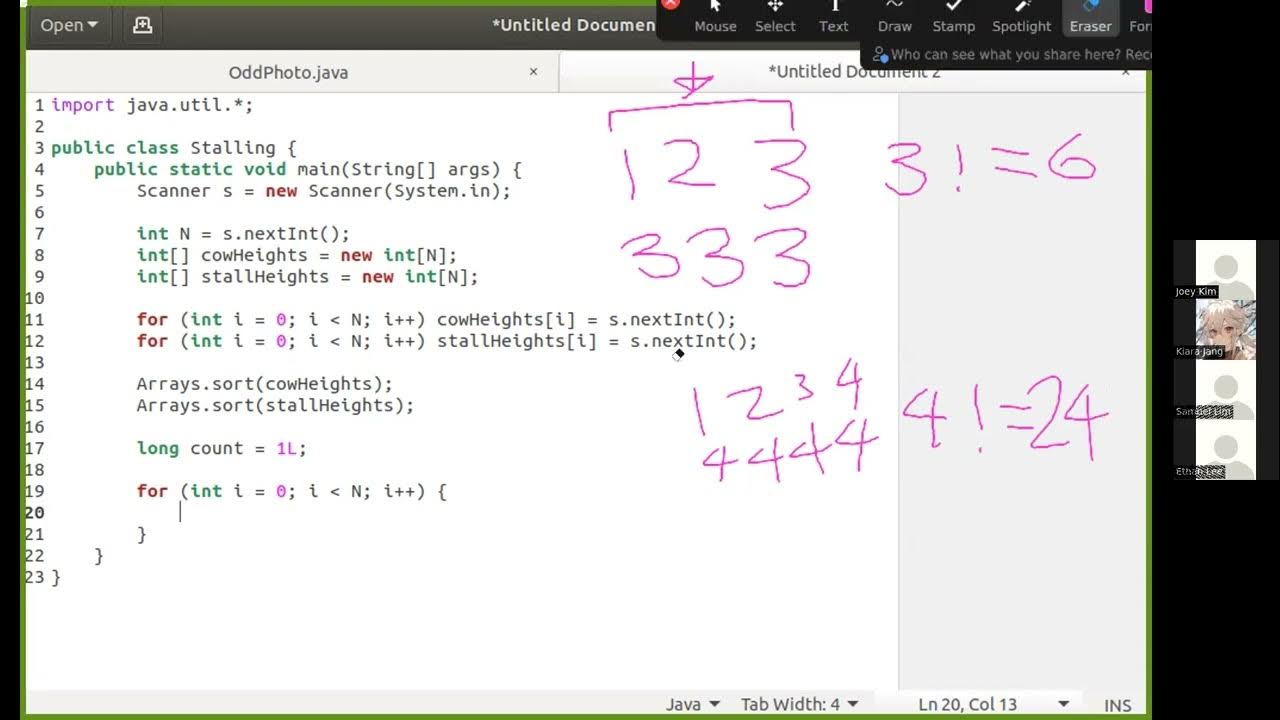Open the Open file dropdown

pos(69,25)
